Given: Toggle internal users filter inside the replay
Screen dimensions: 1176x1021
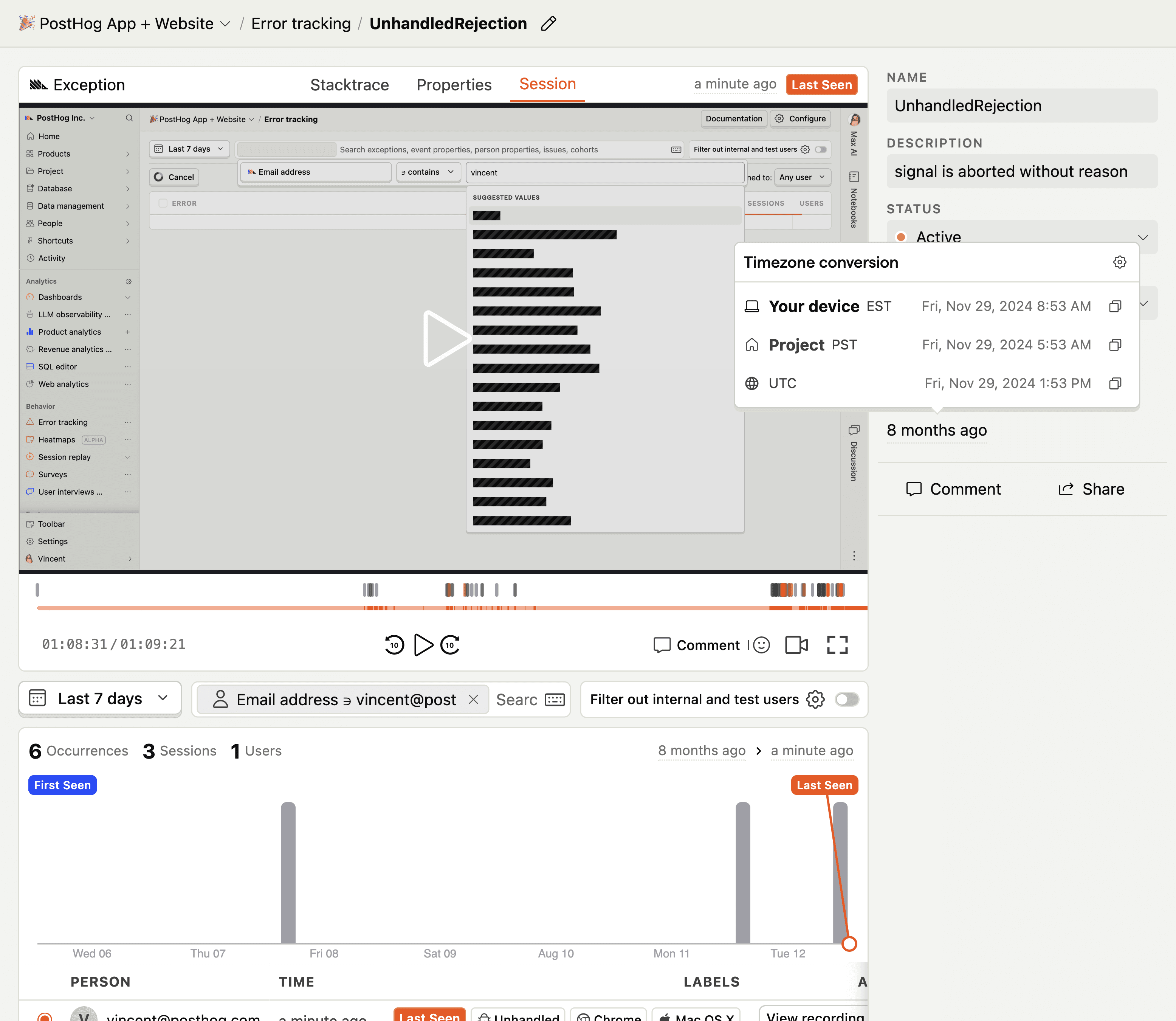Looking at the screenshot, I should (x=821, y=149).
